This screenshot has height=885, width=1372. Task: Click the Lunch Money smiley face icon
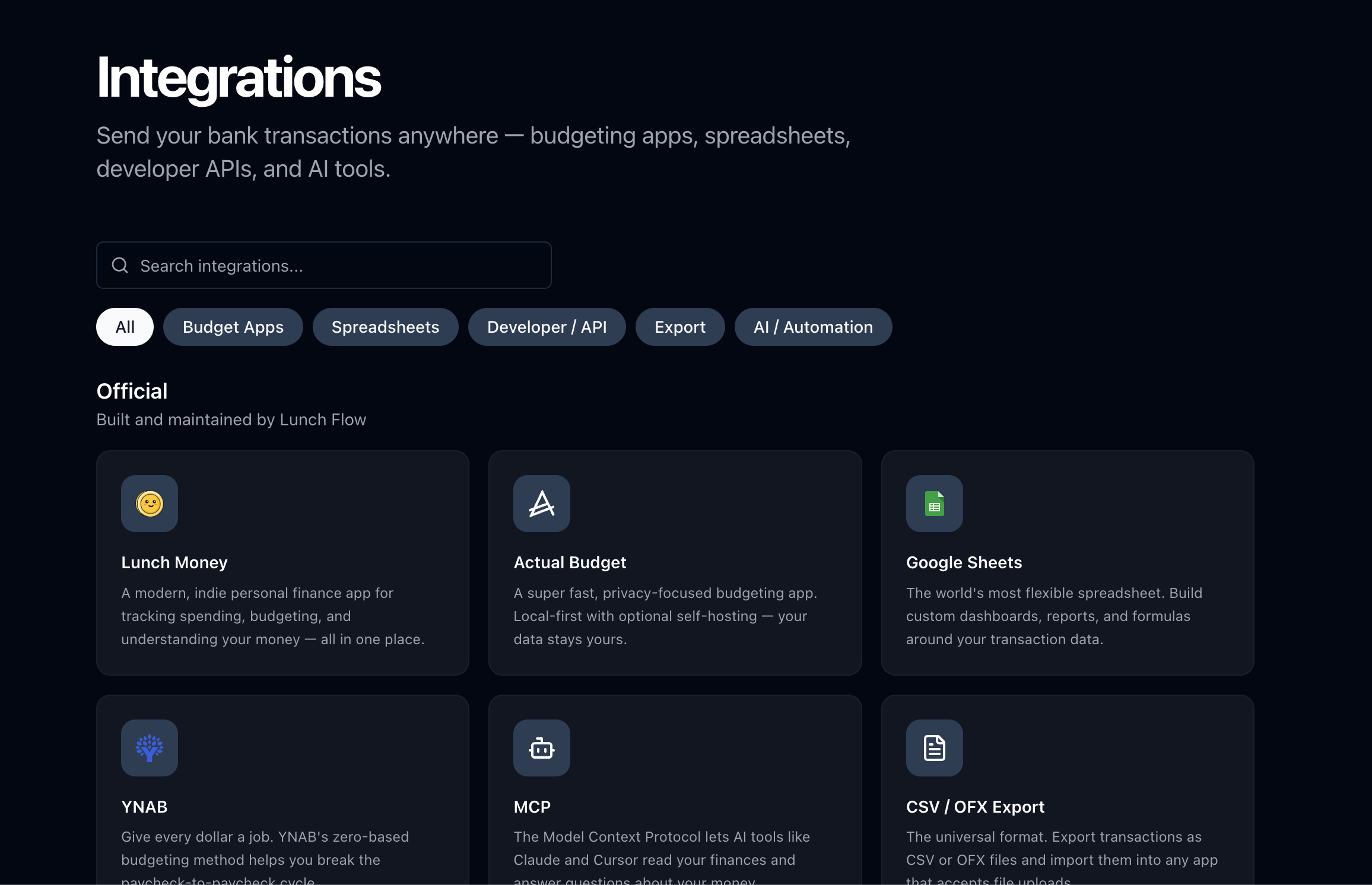point(150,504)
